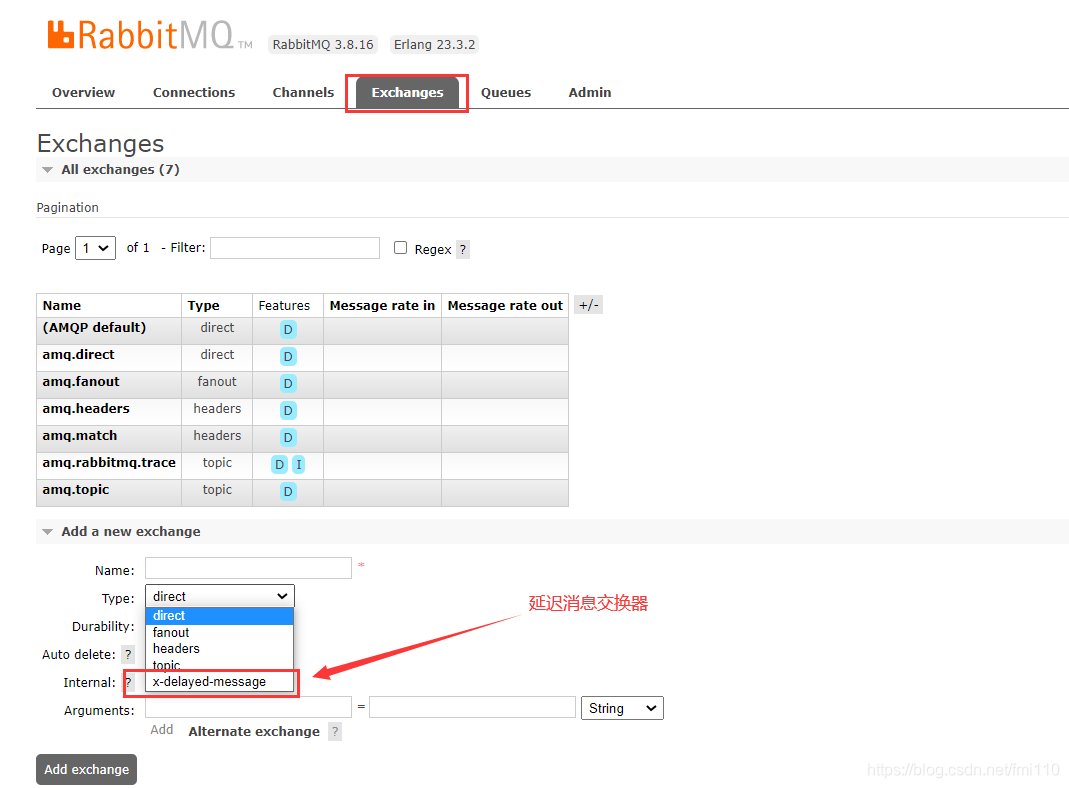Select the Exchanges tab
Viewport: 1069px width, 788px height.
(x=407, y=93)
